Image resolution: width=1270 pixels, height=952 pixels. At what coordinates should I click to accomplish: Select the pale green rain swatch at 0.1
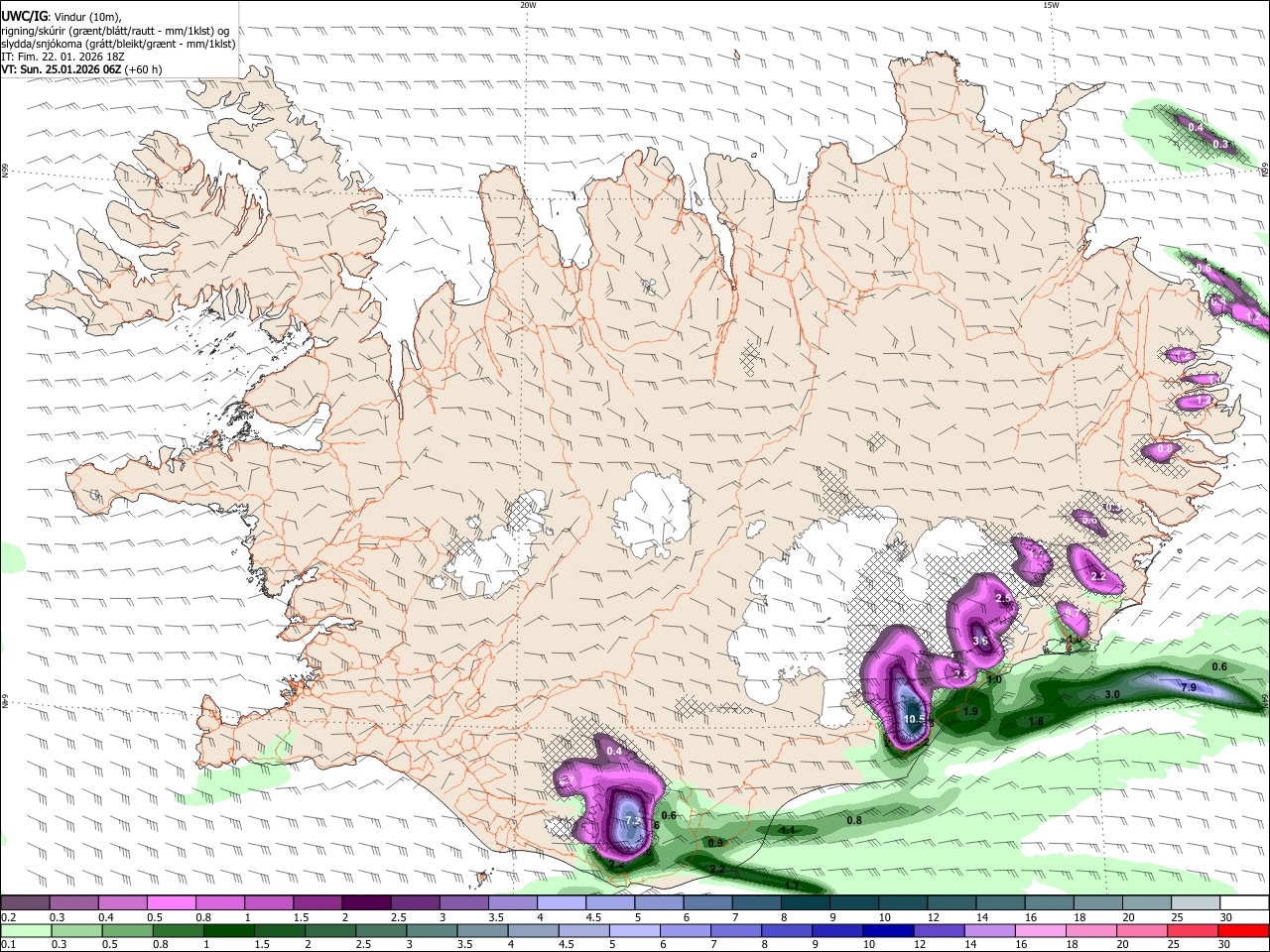(26, 931)
